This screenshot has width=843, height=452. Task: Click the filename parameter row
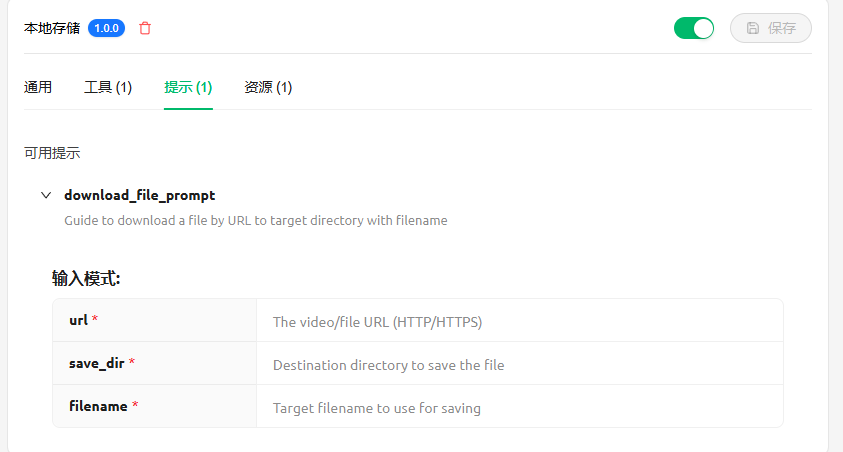(418, 406)
